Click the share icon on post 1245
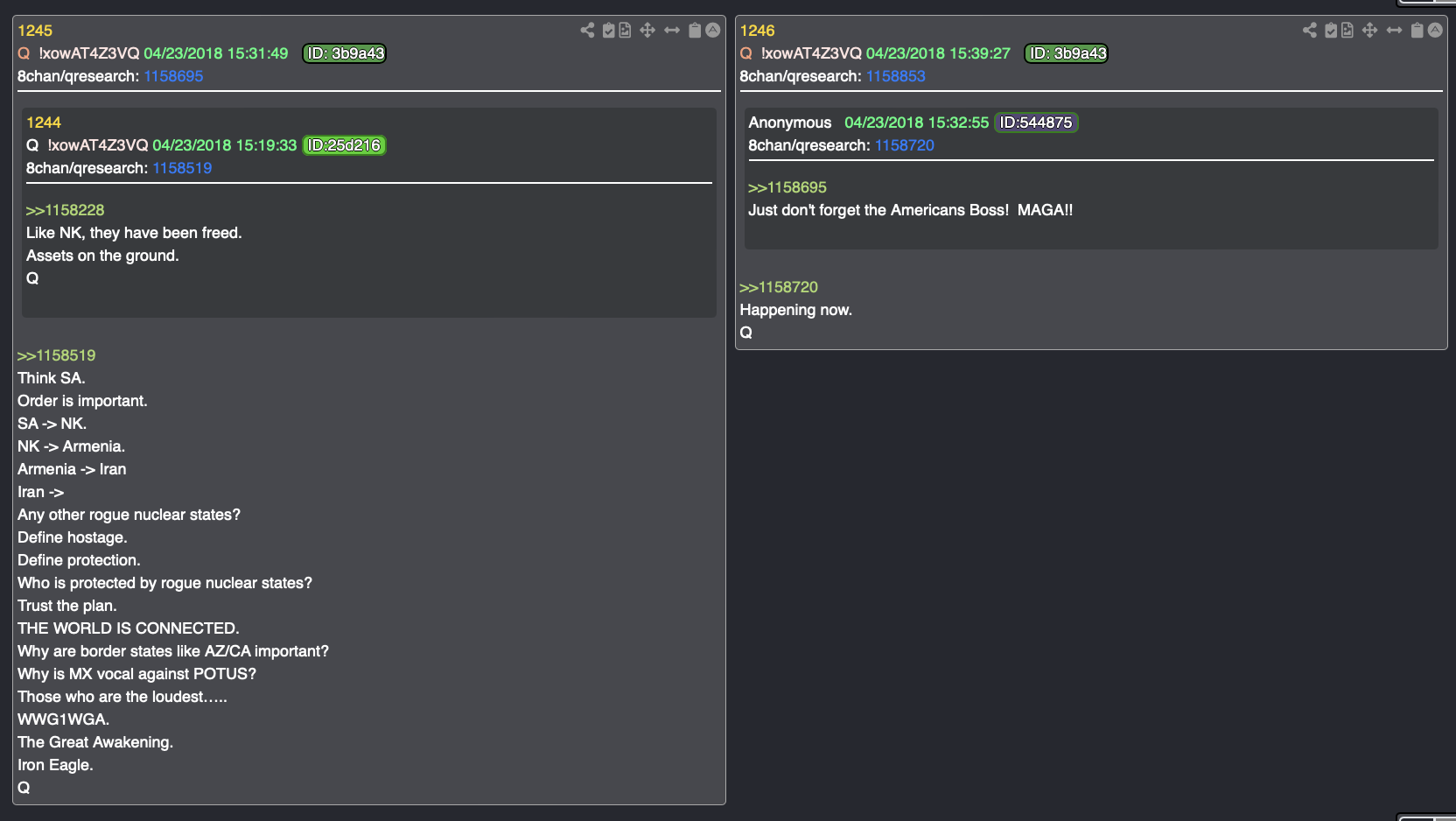The width and height of the screenshot is (1456, 821). pyautogui.click(x=587, y=31)
